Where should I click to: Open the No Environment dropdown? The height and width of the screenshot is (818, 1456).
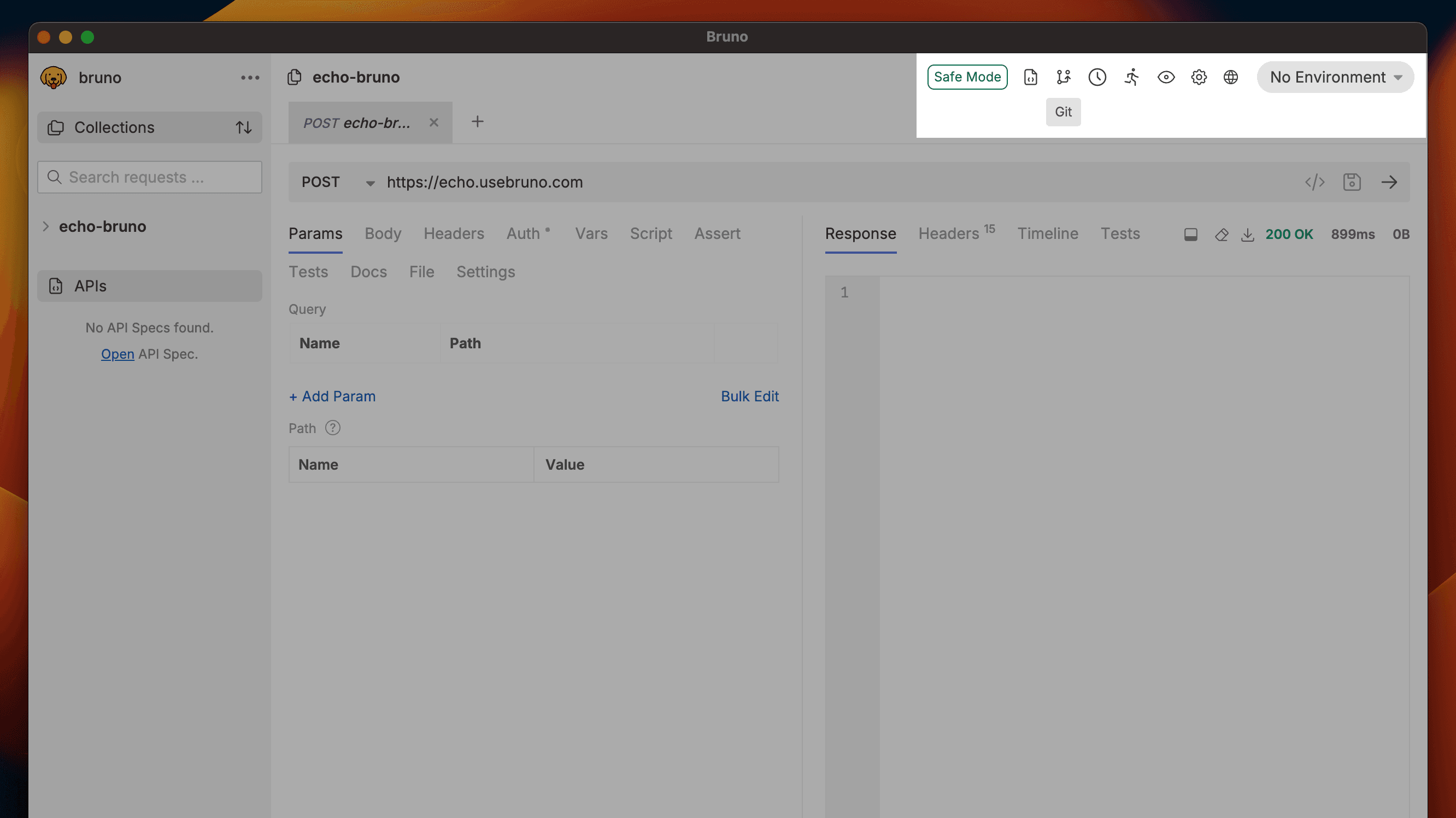(1335, 77)
